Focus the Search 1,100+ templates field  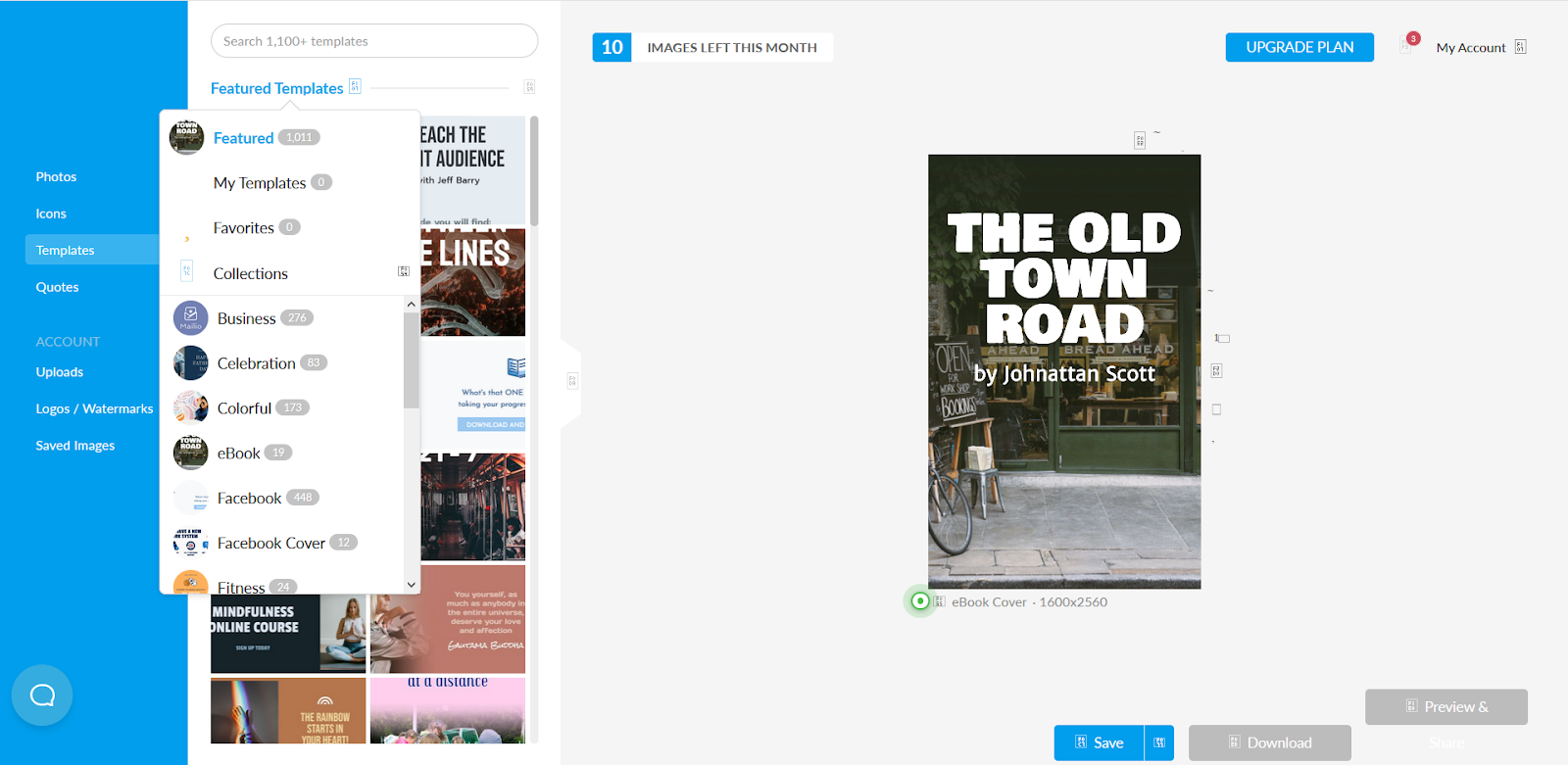tap(374, 41)
